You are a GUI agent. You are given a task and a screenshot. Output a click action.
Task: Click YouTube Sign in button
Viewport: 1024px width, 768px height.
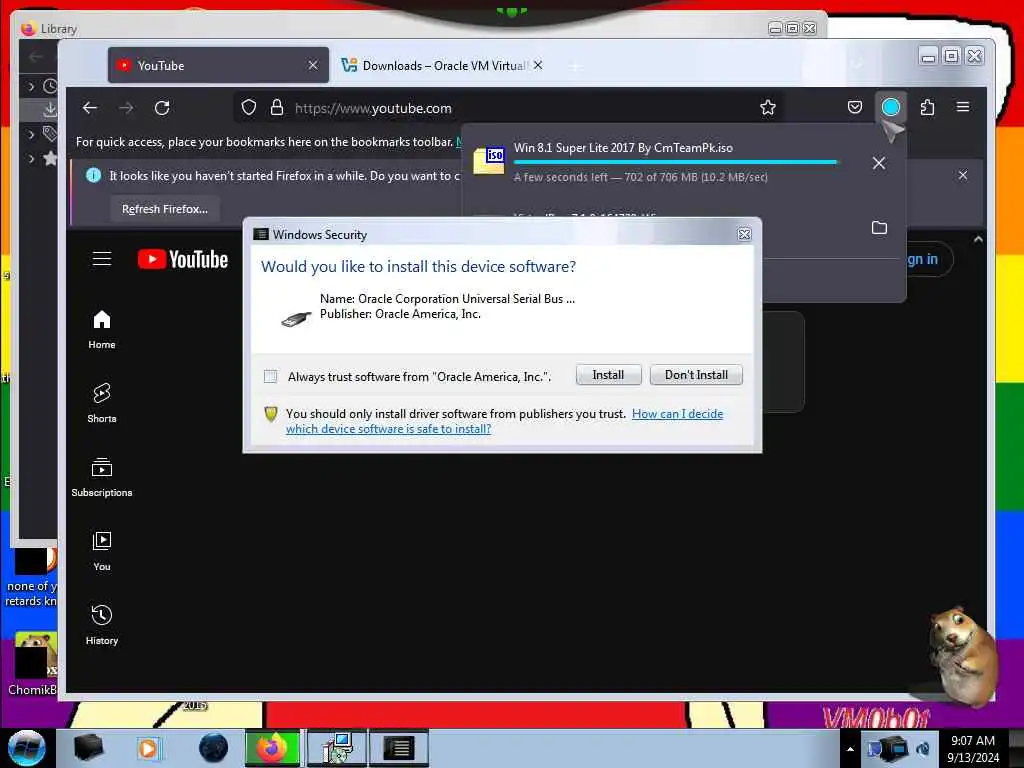coord(922,259)
